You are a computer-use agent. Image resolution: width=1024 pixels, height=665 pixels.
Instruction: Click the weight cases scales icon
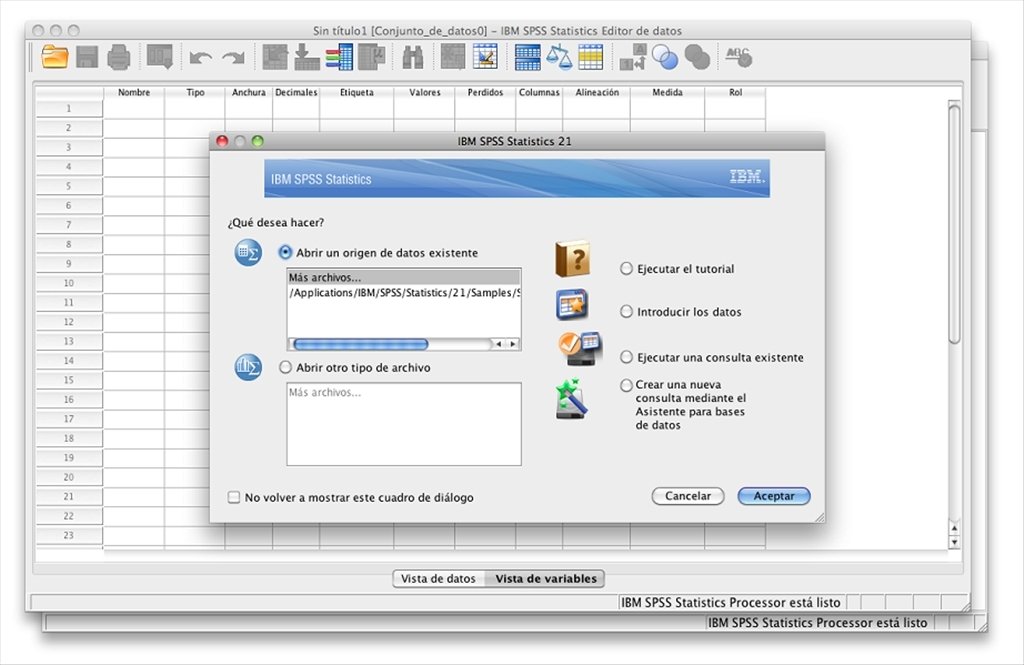(x=559, y=57)
